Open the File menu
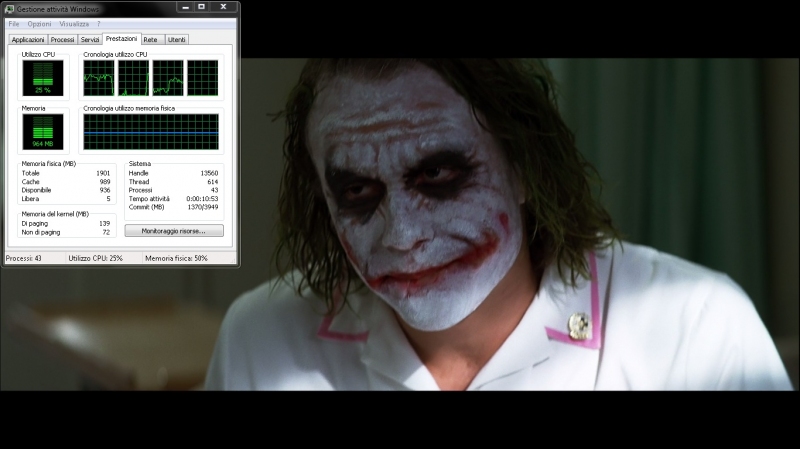800x449 pixels. click(14, 23)
